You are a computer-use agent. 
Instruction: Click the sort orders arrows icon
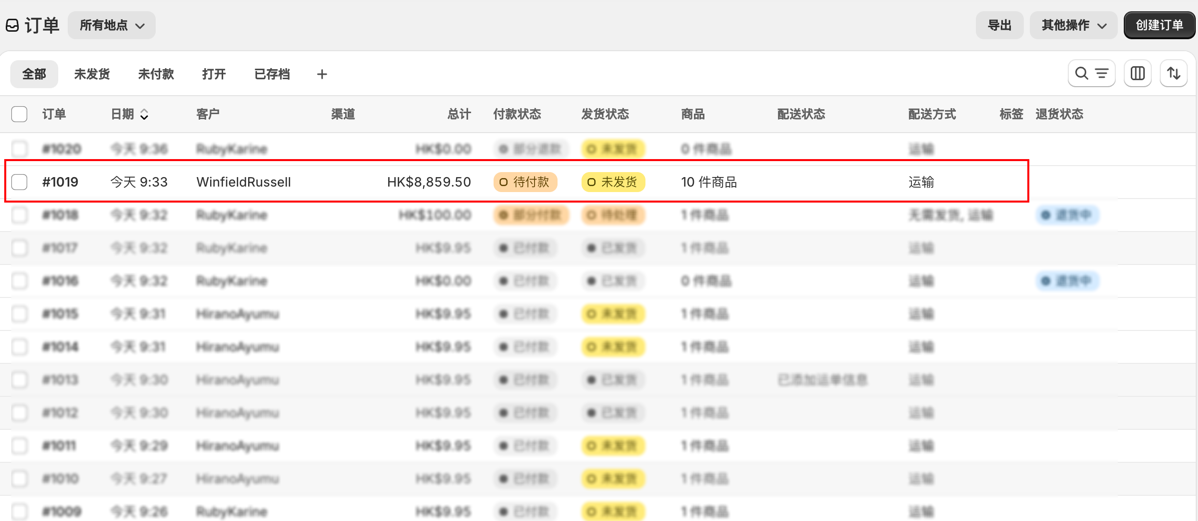(1174, 73)
